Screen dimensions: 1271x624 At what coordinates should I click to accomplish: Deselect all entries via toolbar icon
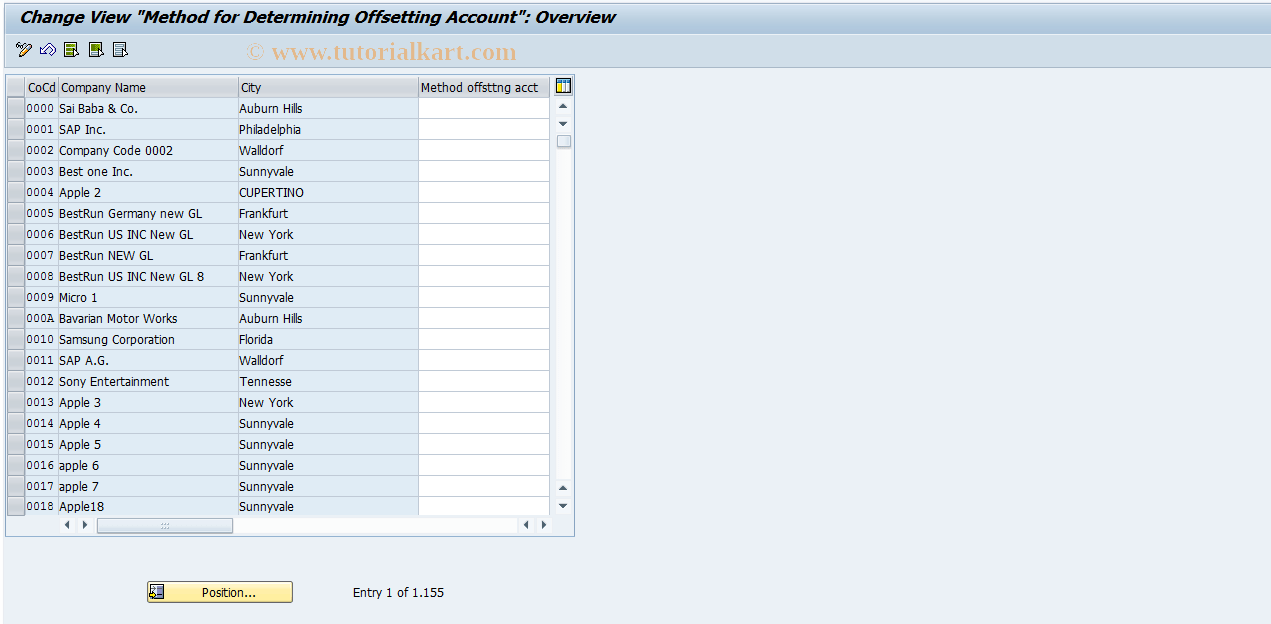pos(119,49)
